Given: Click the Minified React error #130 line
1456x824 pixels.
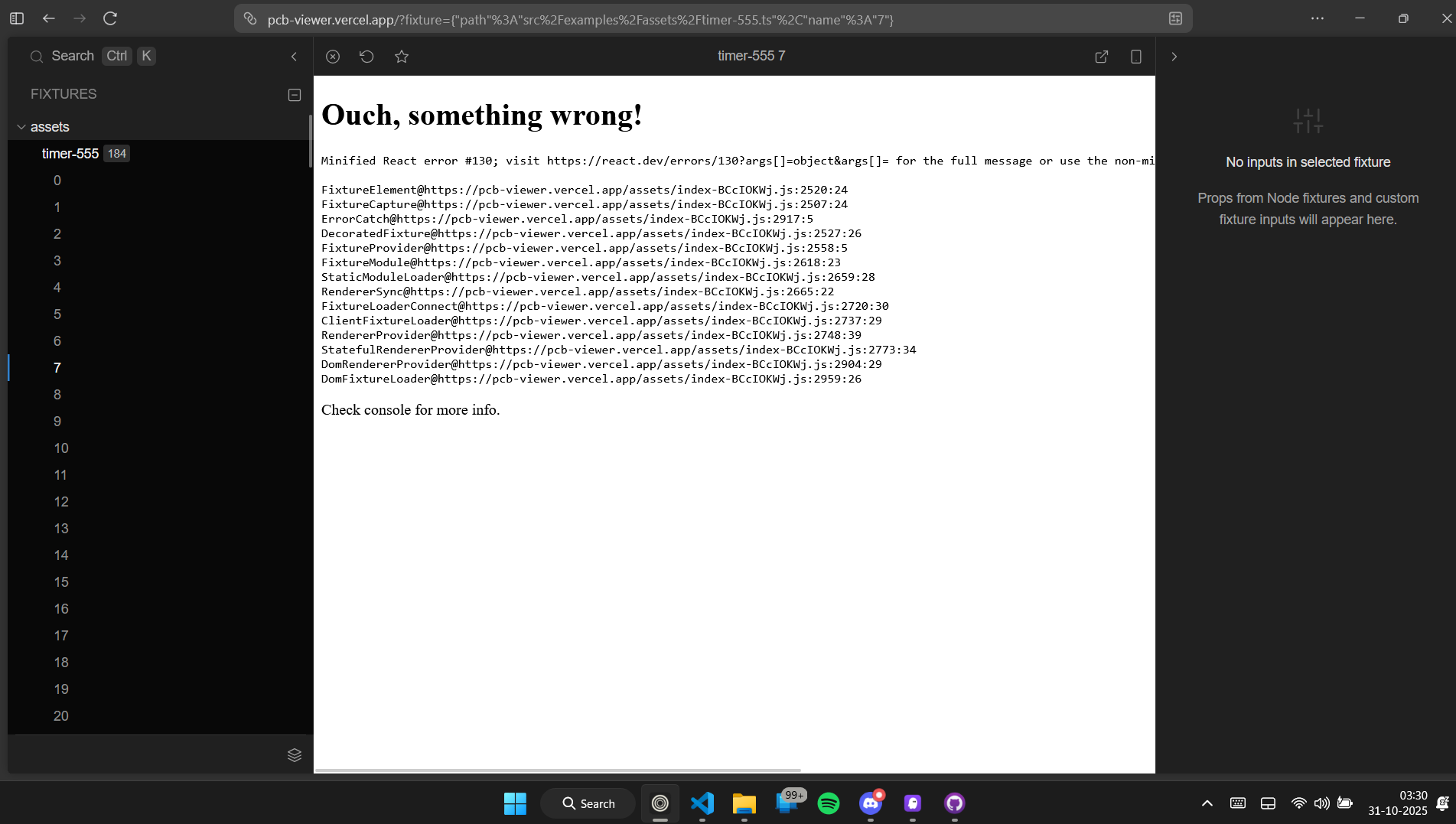Looking at the screenshot, I should [738, 161].
